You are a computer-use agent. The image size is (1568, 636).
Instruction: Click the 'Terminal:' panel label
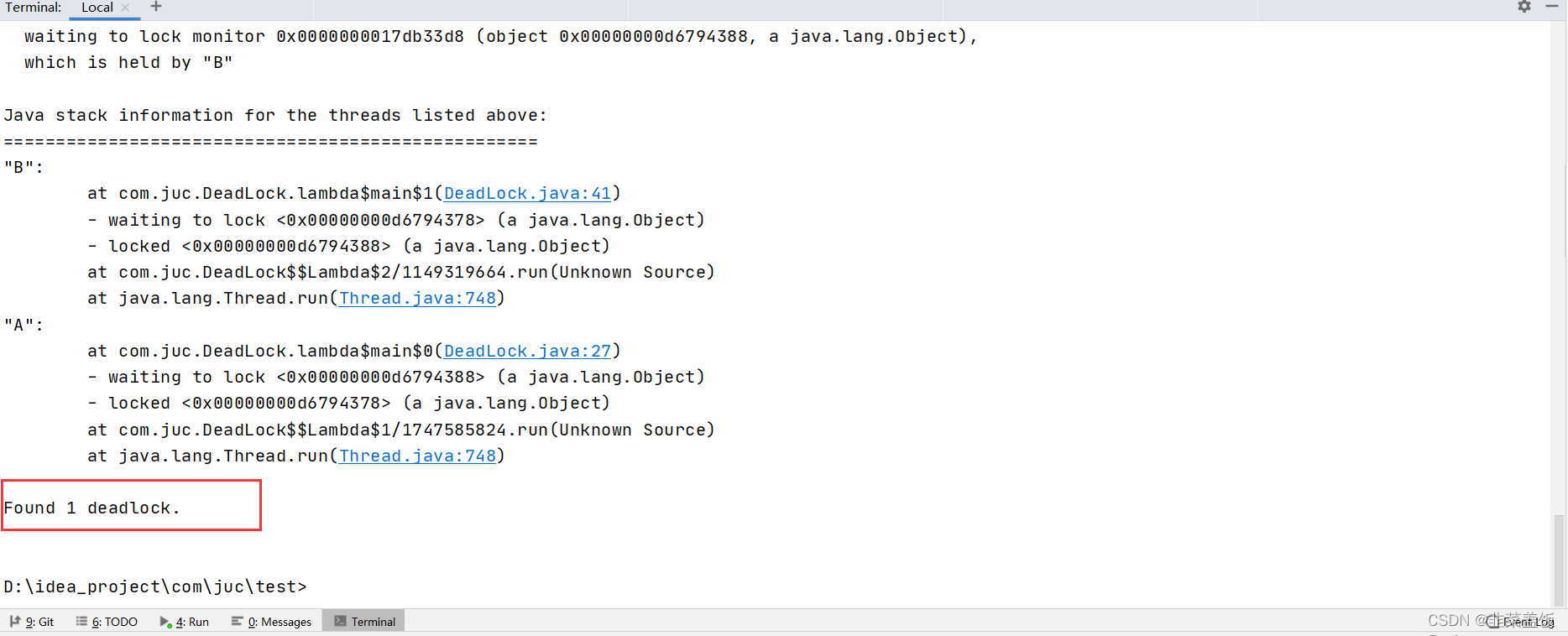tap(34, 8)
